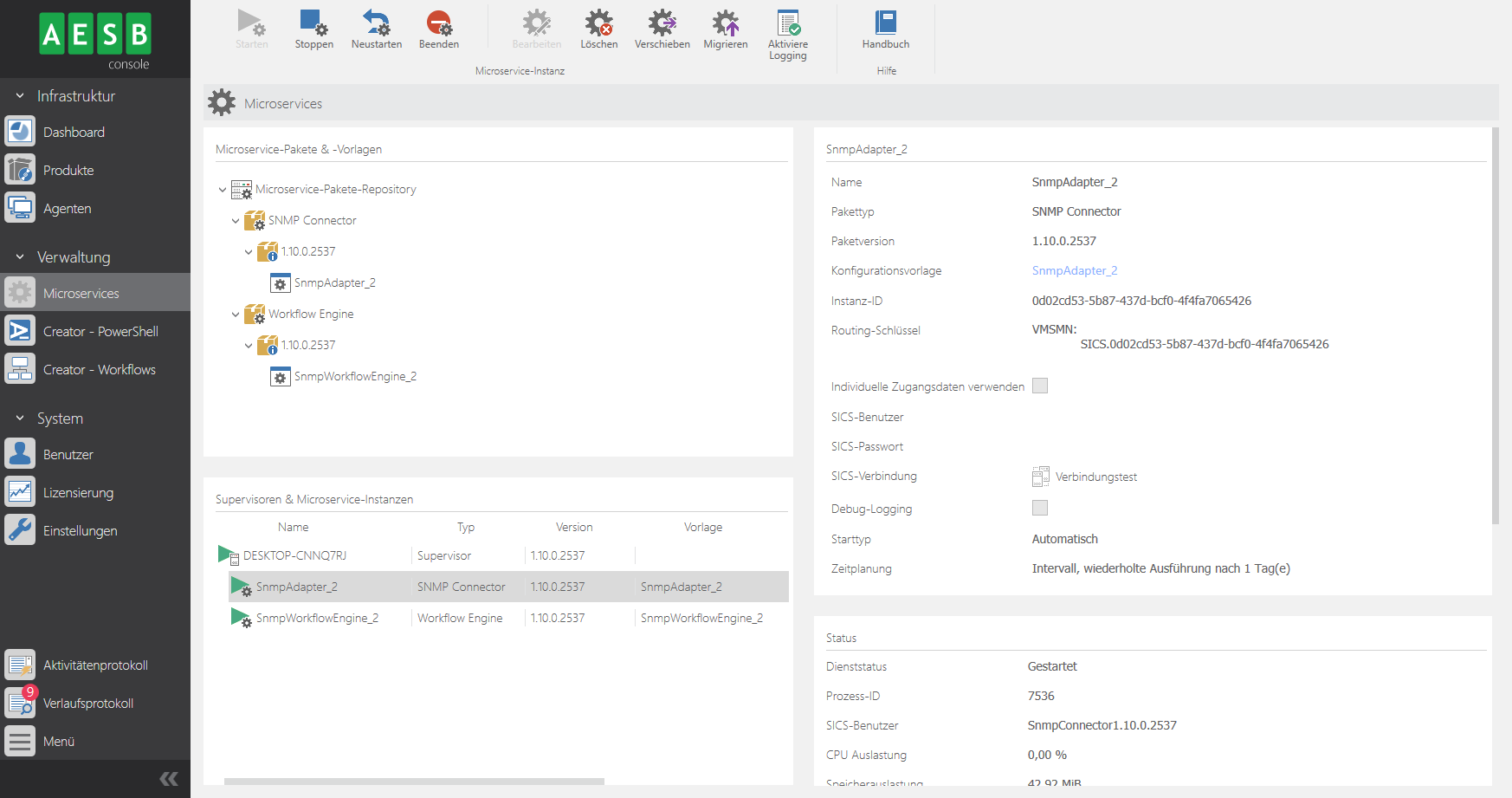Collapse the SNMP Connector tree node
Image resolution: width=1512 pixels, height=798 pixels.
click(x=236, y=221)
